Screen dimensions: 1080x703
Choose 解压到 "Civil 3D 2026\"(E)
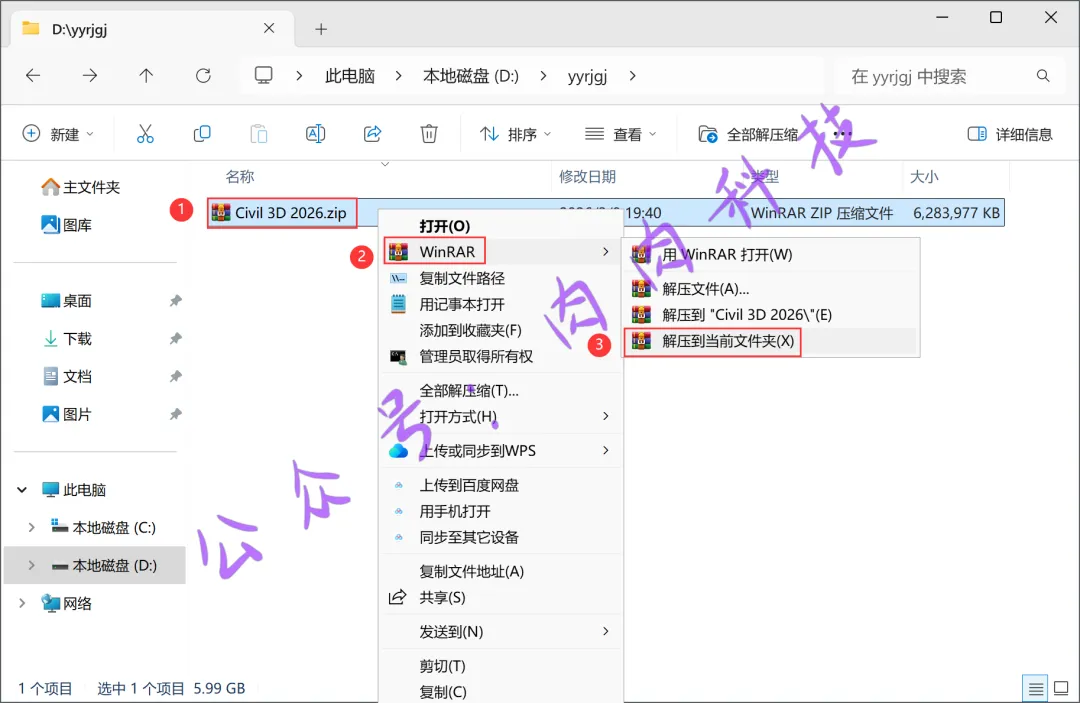click(771, 315)
